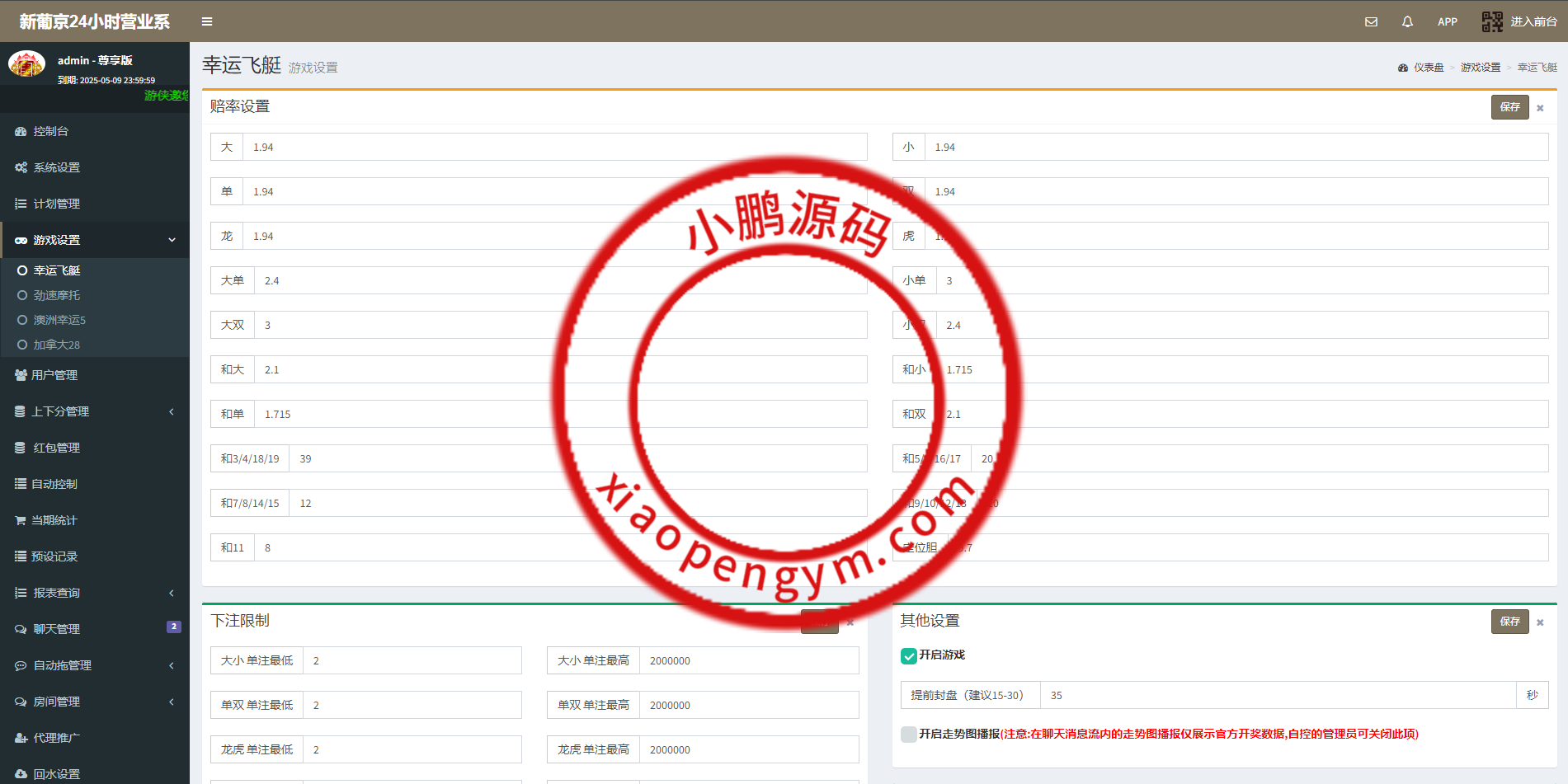This screenshot has width=1568, height=784.
Task: Select 加拿大28 from the game submenu
Action: coord(56,345)
